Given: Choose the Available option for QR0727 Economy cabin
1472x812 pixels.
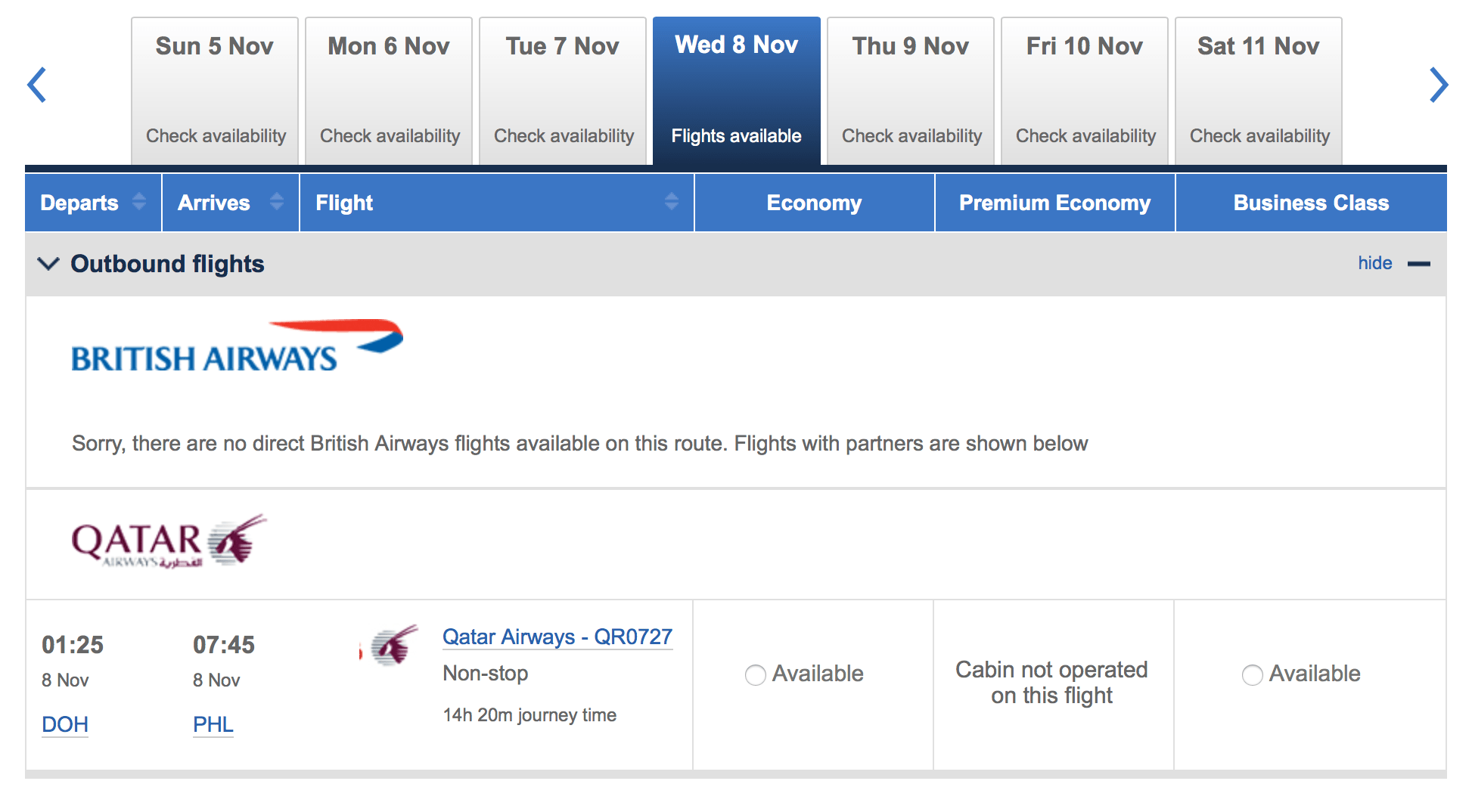Looking at the screenshot, I should coord(754,674).
